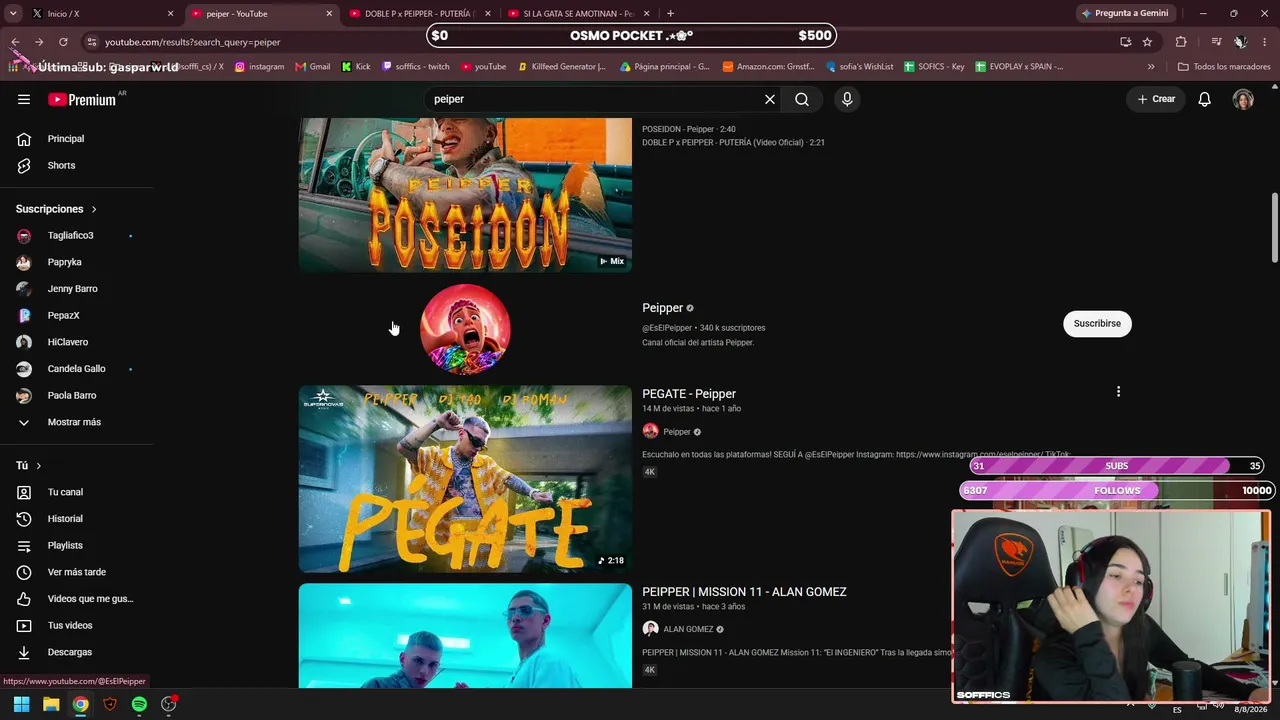Play the PEGATE video thumbnail
1280x720 pixels.
(x=465, y=479)
